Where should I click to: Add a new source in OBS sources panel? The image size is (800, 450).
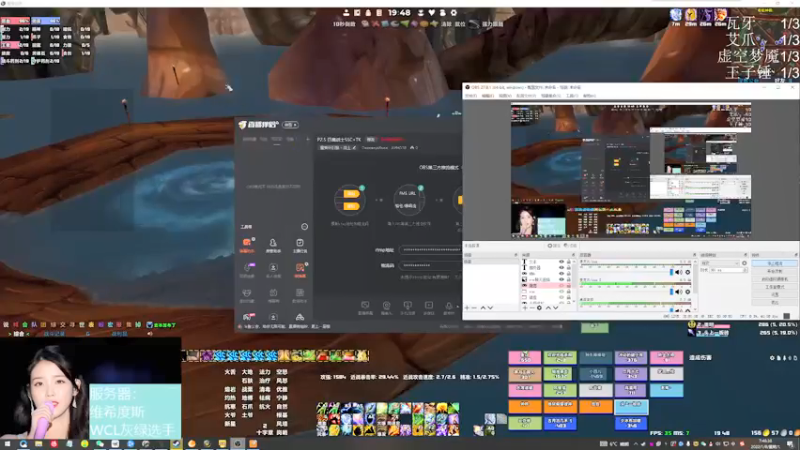[524, 308]
